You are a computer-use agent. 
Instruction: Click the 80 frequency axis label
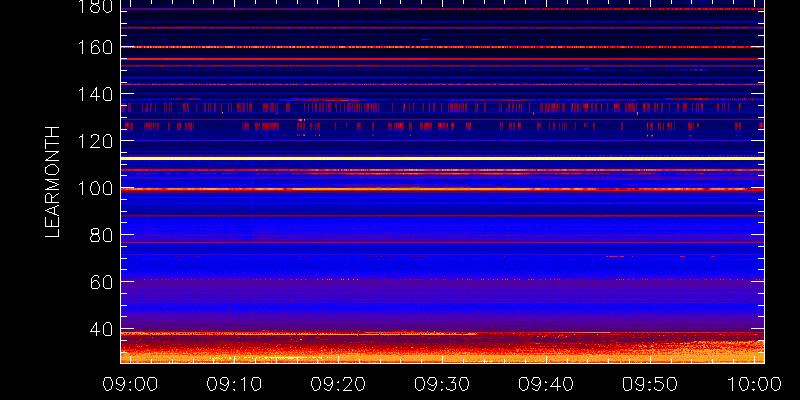point(102,235)
